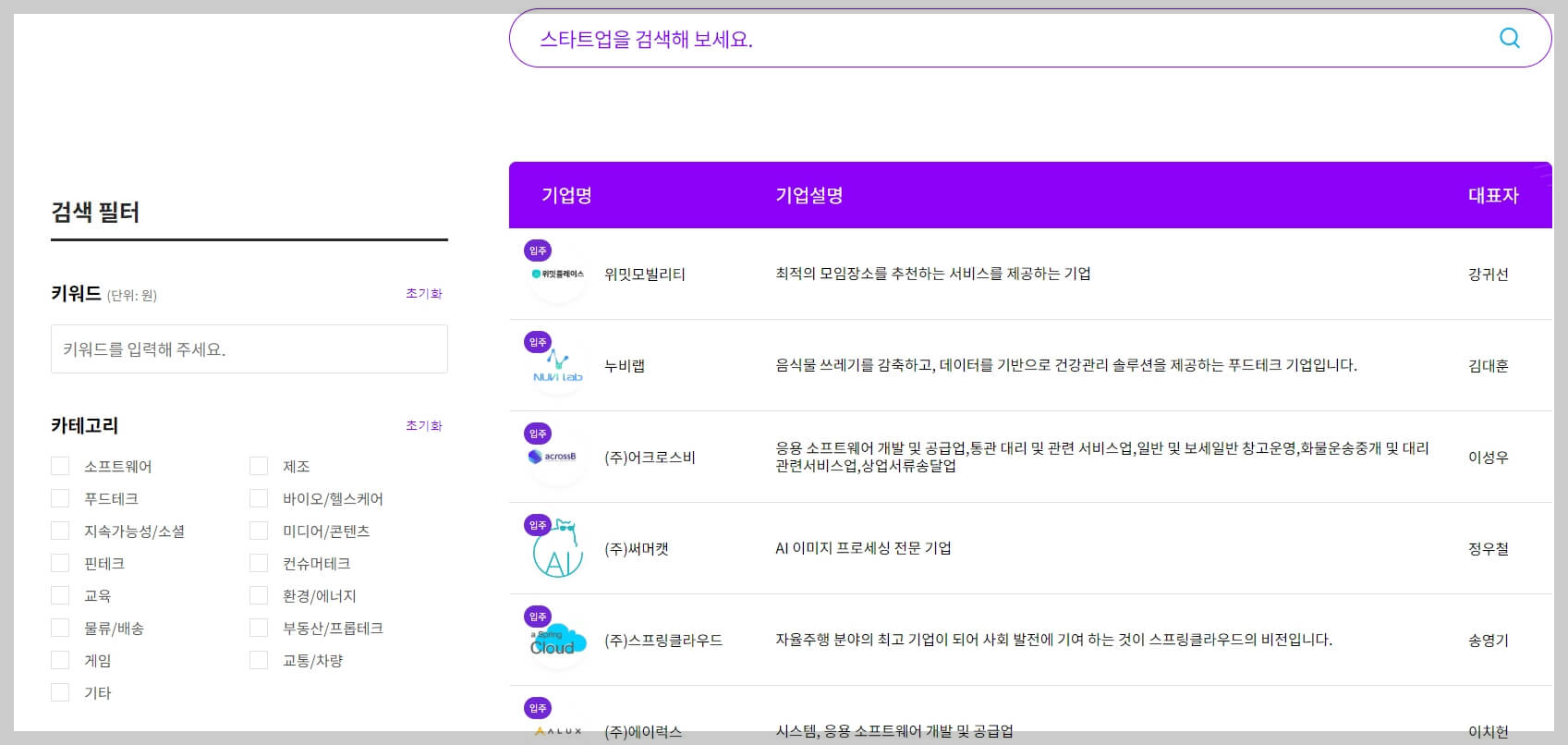
Task: Open 써머캣 AI cat logo
Action: 558,550
